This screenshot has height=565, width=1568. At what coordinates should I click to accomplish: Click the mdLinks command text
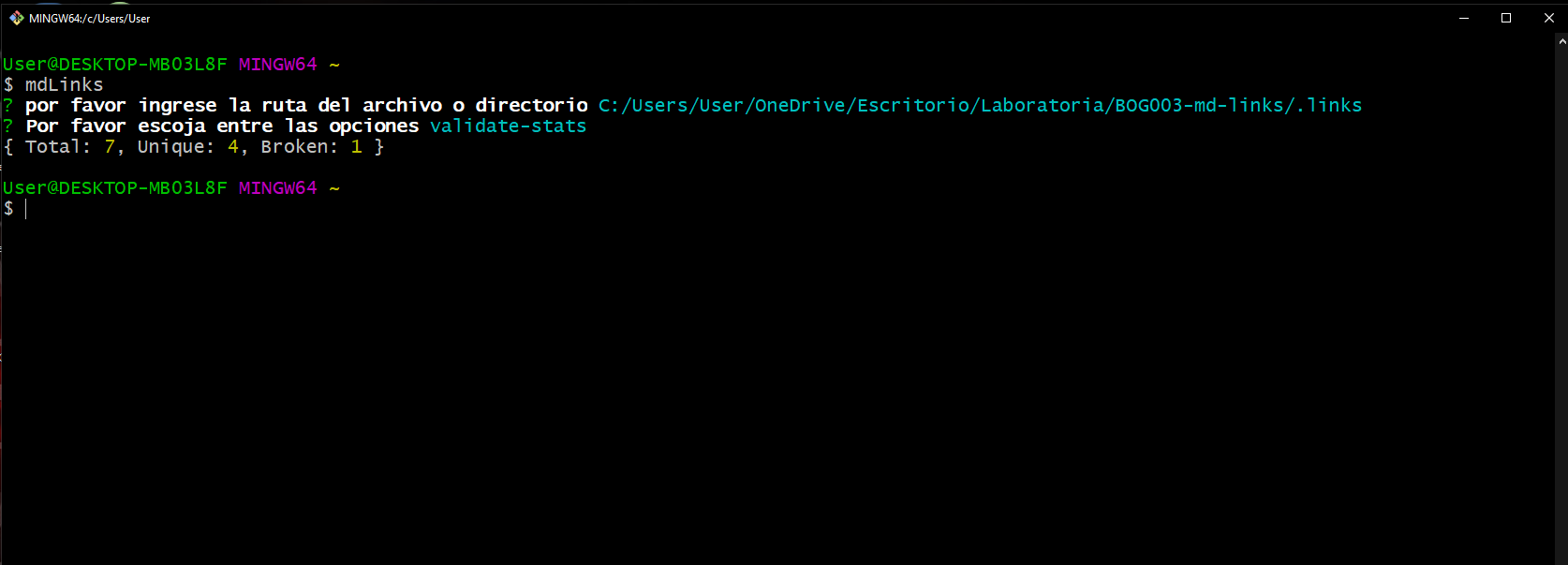(x=64, y=84)
